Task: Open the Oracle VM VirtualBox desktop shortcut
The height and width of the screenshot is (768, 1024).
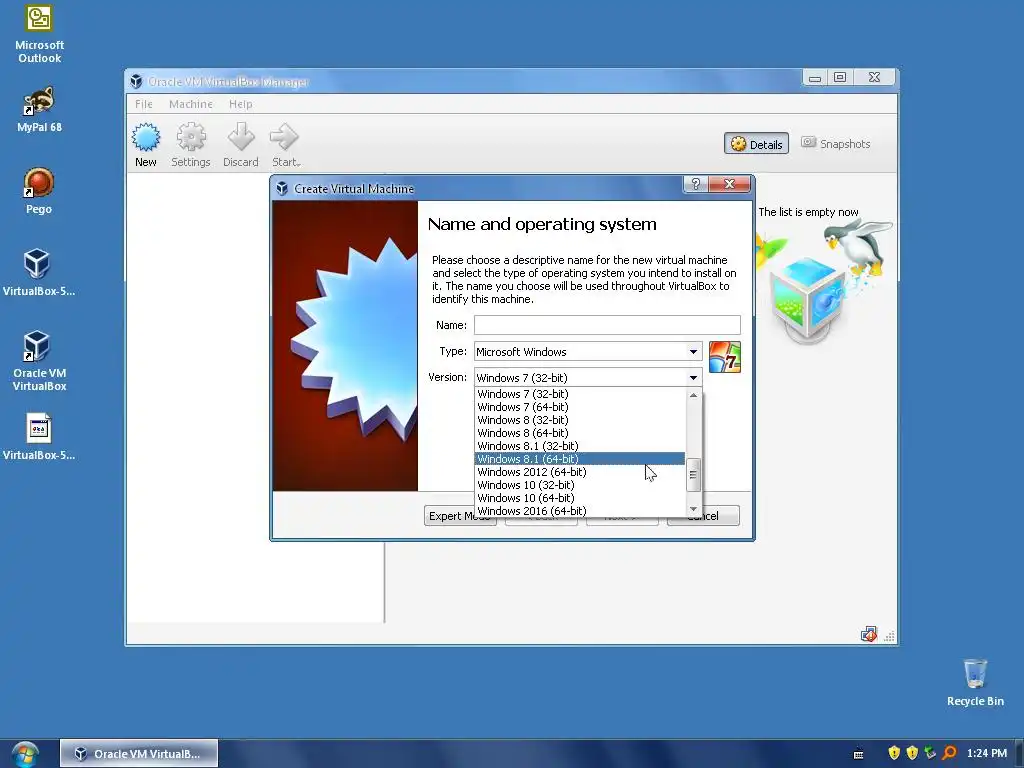Action: (x=39, y=361)
